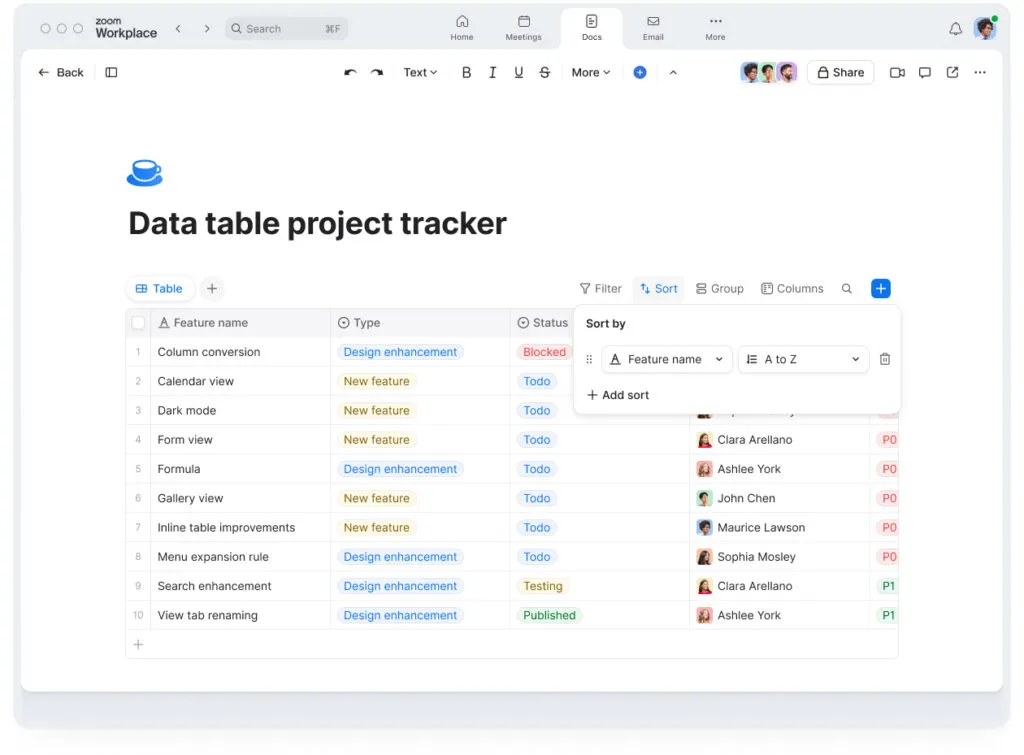This screenshot has height=755, width=1024.
Task: Switch to the Meetings tab
Action: pos(523,28)
